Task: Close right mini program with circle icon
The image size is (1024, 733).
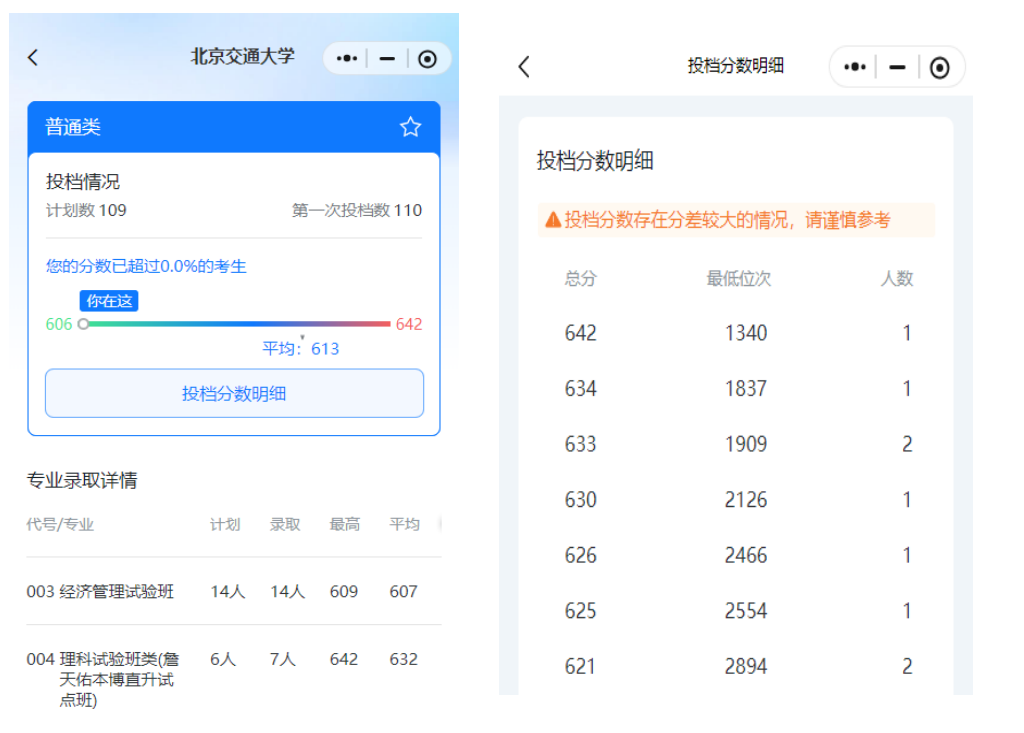Action: 939,67
